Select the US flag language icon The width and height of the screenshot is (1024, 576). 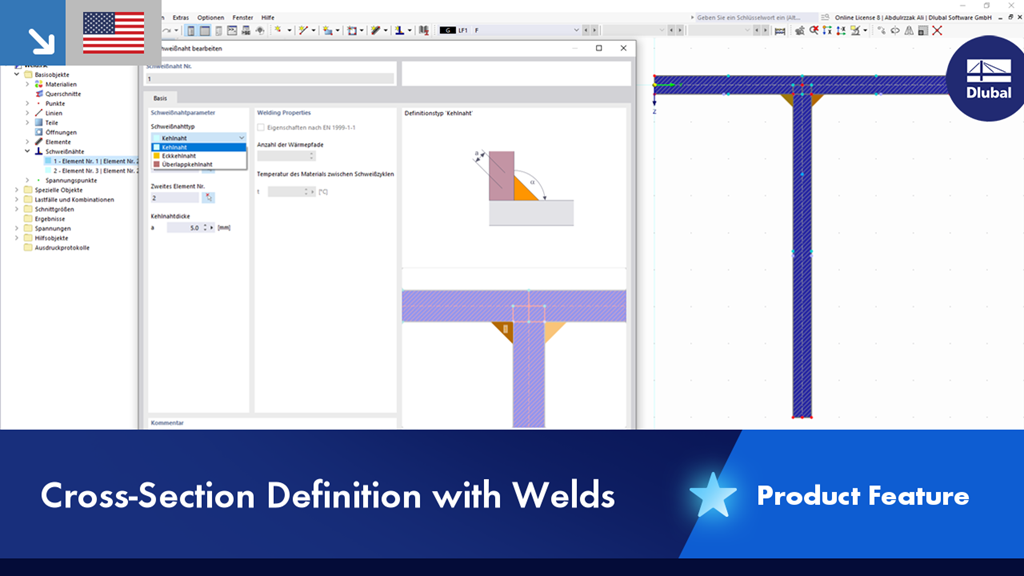pos(112,30)
